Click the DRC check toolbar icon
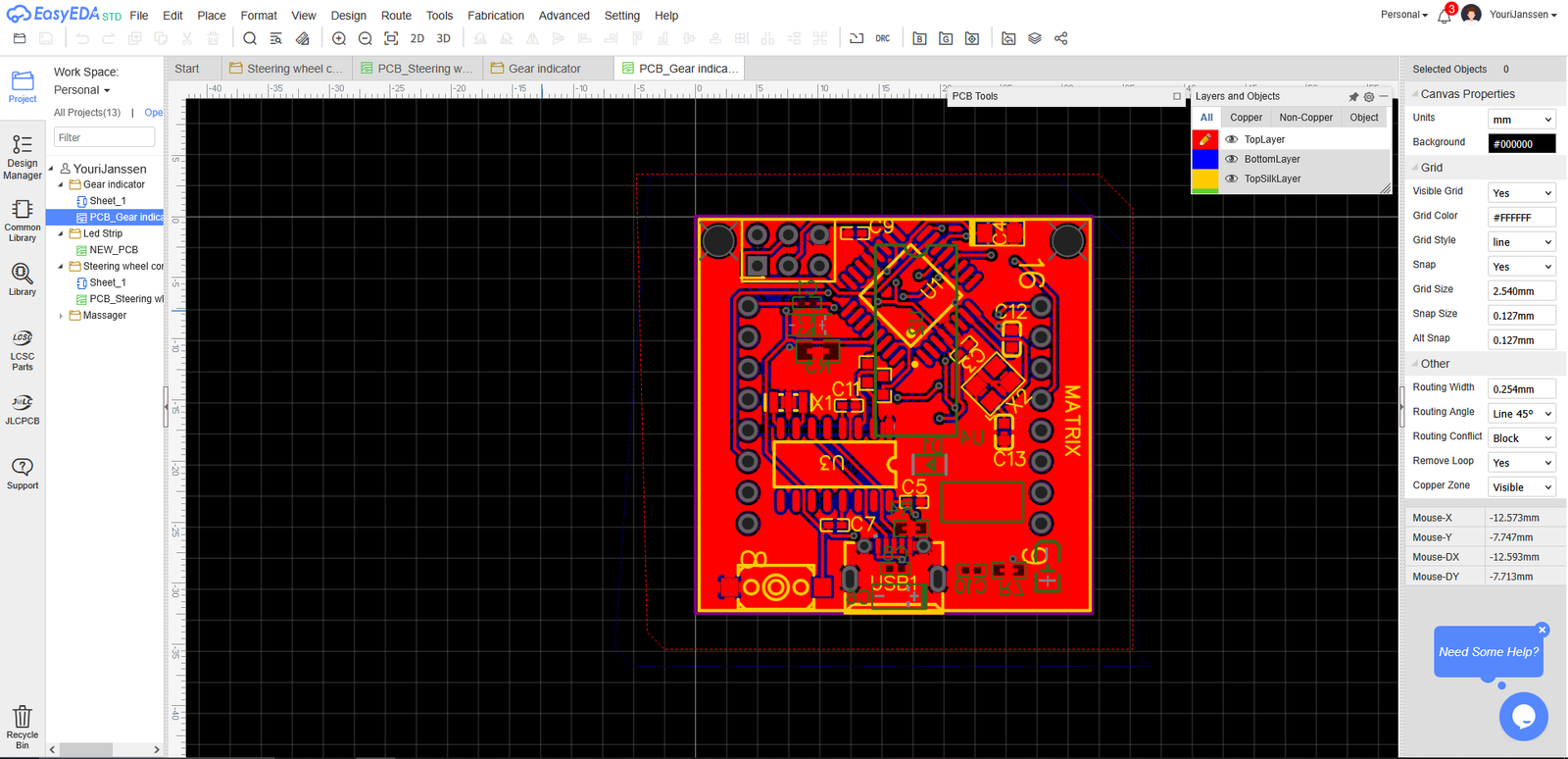This screenshot has height=759, width=1568. point(883,39)
